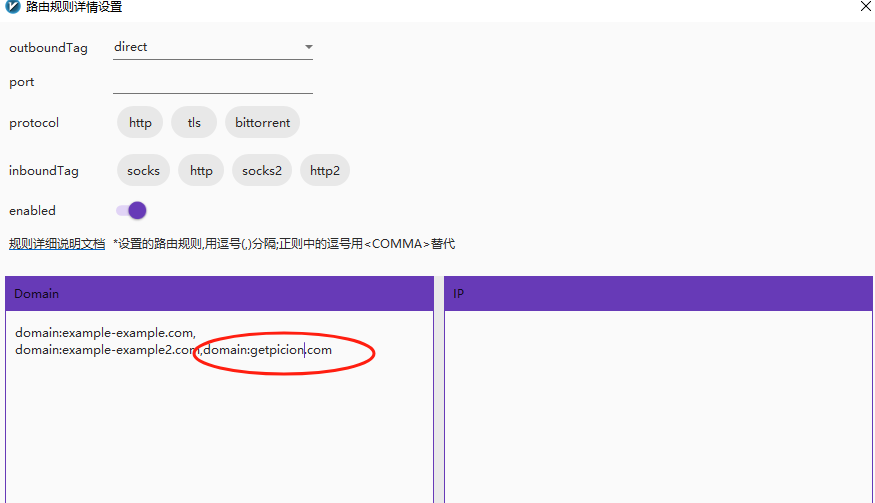875x503 pixels.
Task: Click the Domain panel header
Action: [219, 294]
